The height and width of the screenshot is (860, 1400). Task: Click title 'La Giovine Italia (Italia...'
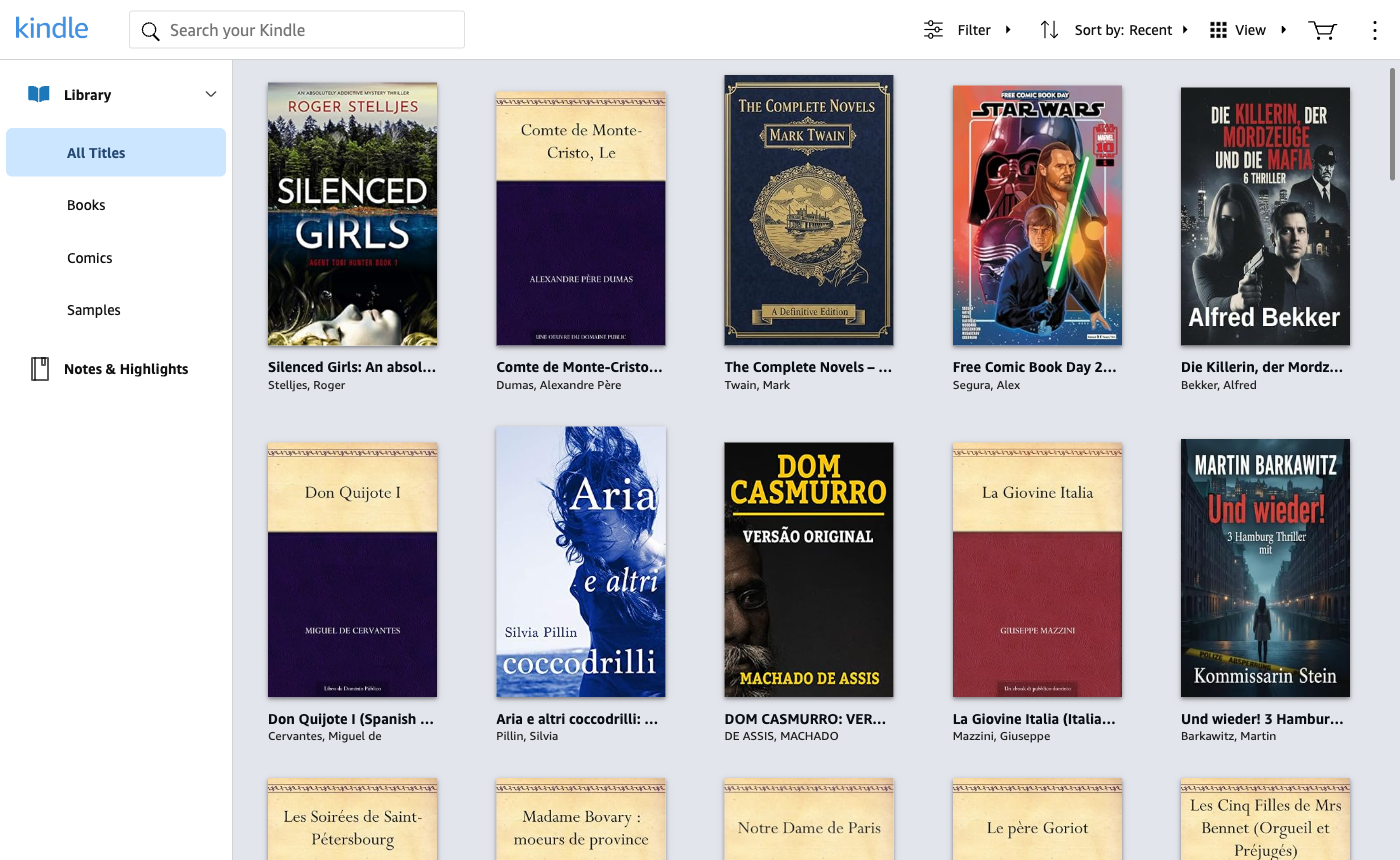pos(1034,719)
